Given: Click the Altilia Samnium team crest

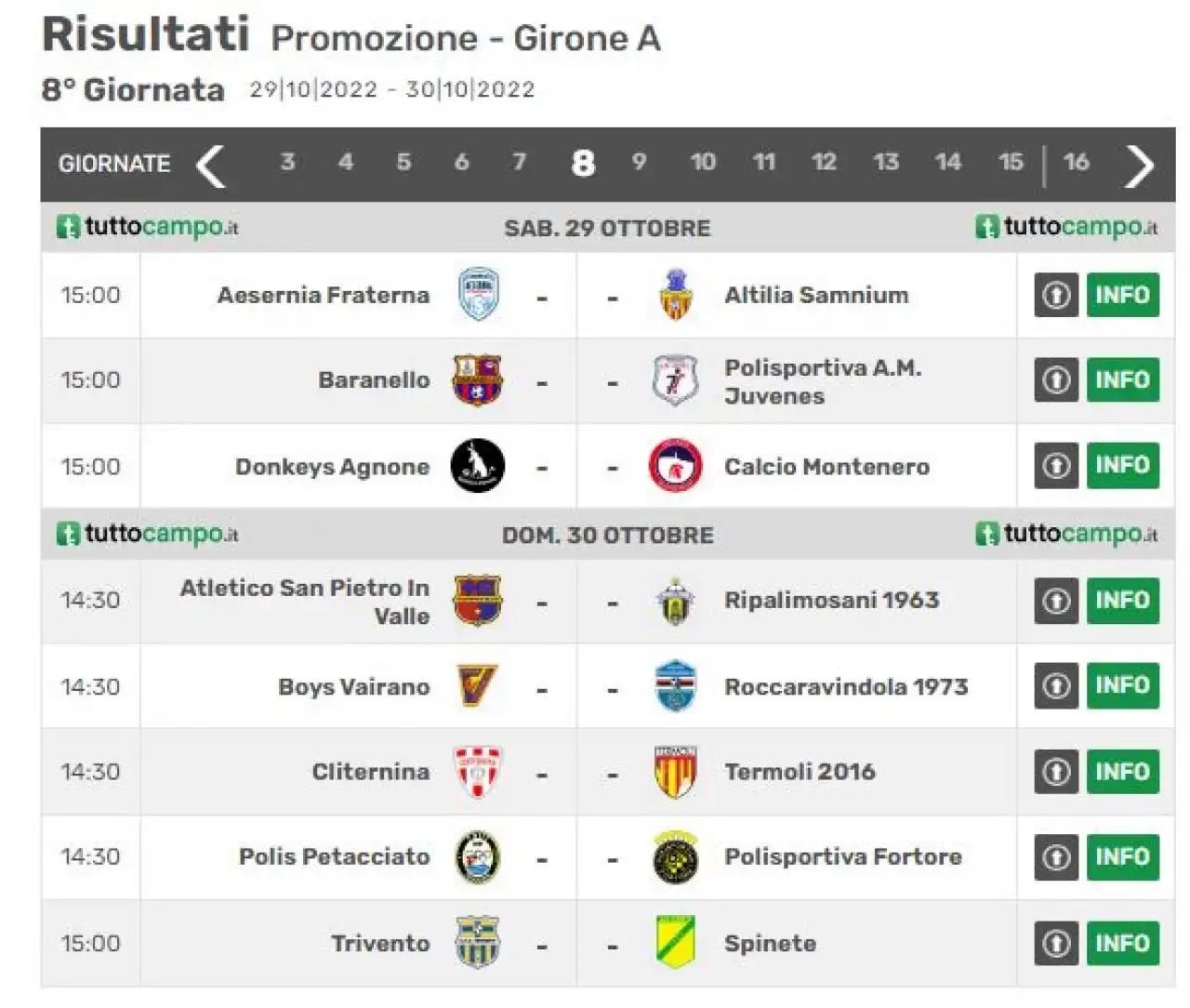Looking at the screenshot, I should click(676, 295).
